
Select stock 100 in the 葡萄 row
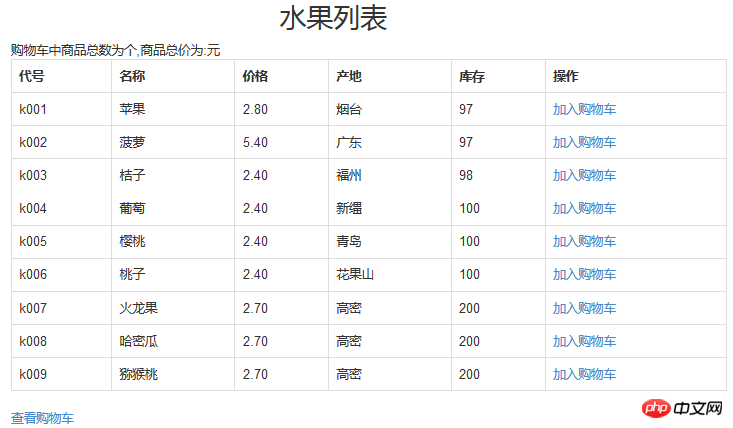[x=469, y=208]
